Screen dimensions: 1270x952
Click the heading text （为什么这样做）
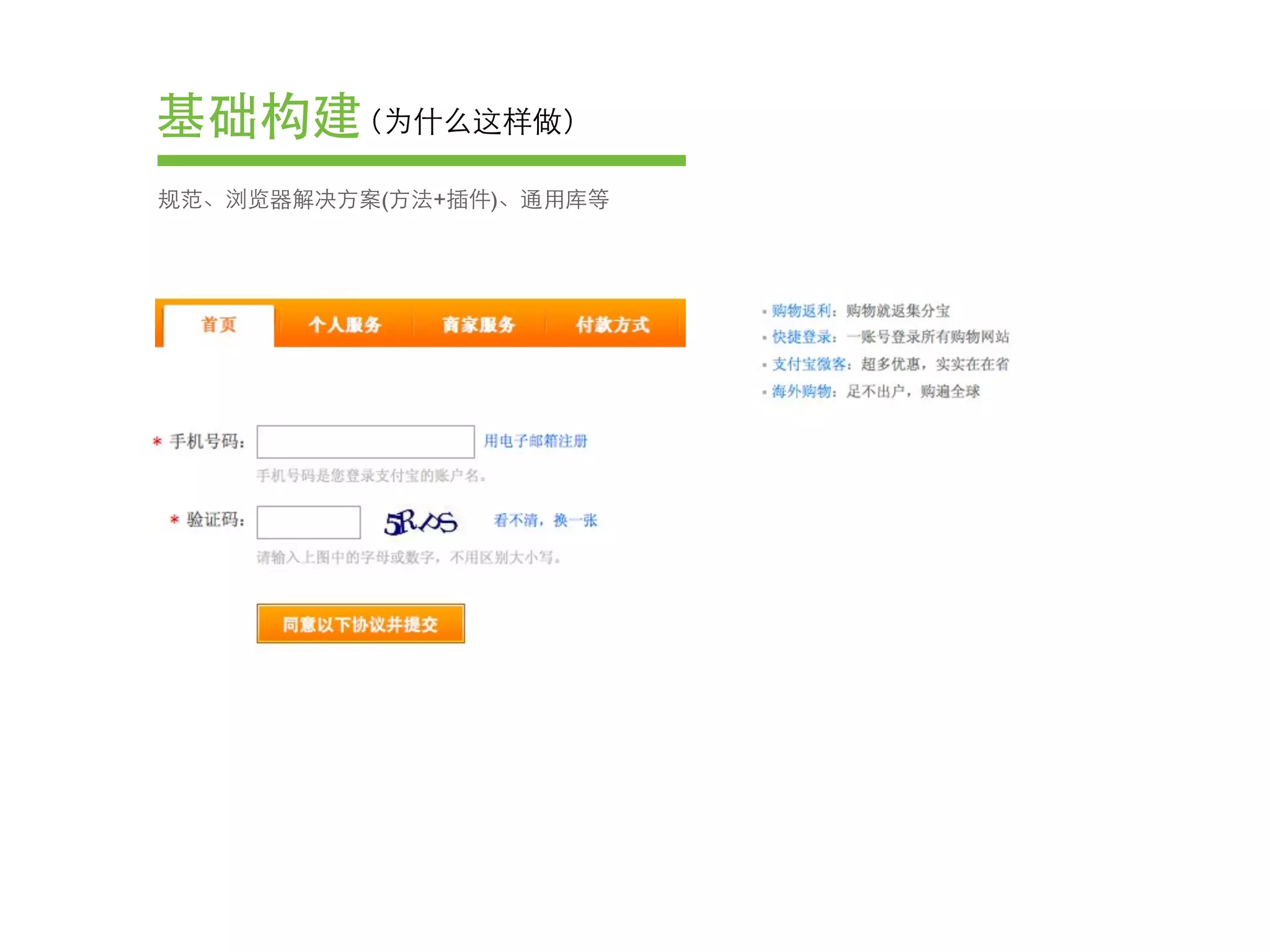click(x=473, y=121)
